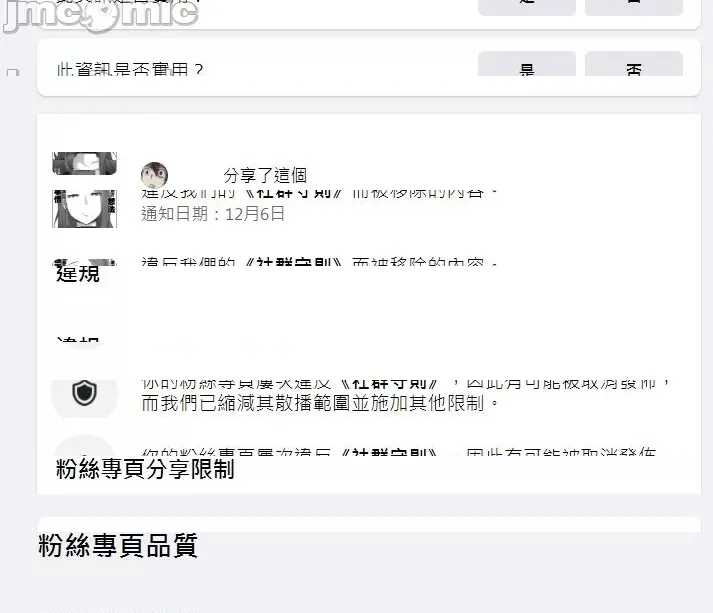Click the shield icon beside restriction notice
Viewport: 713px width, 613px height.
click(85, 393)
